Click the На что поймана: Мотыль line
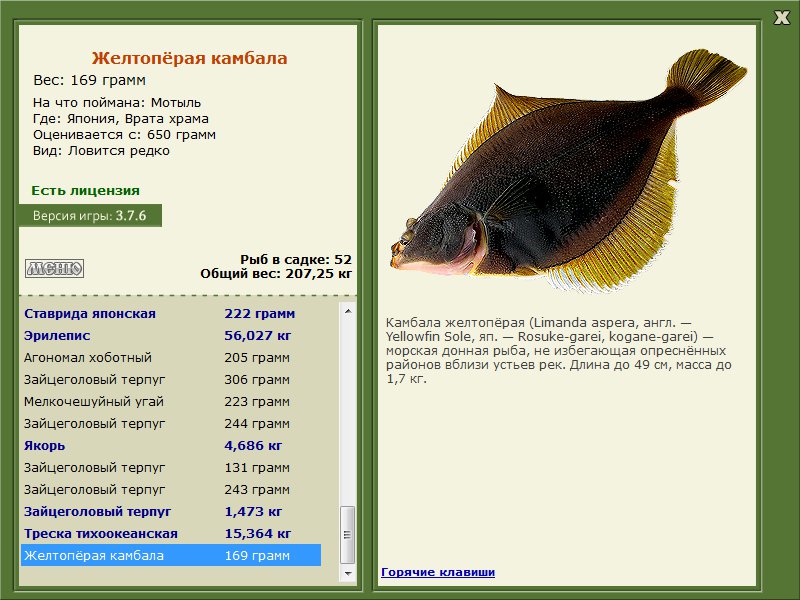The image size is (800, 600). click(x=117, y=103)
